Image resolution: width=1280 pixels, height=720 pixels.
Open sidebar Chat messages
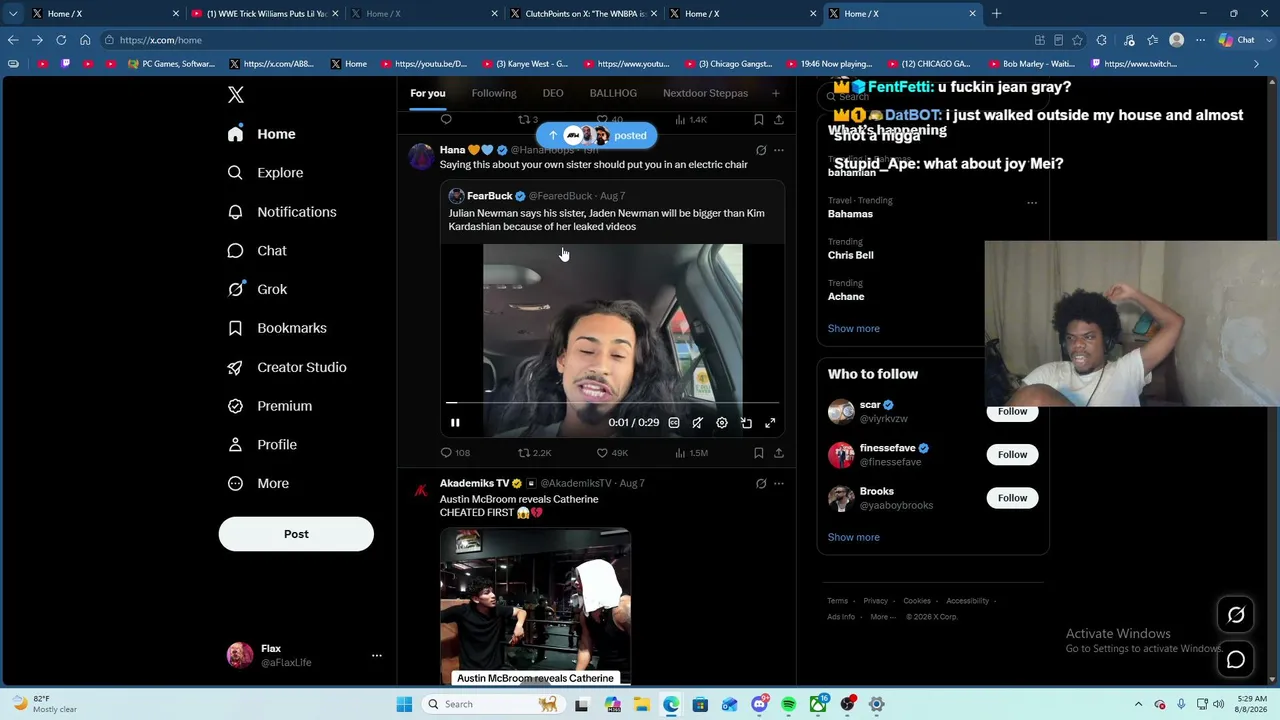[x=257, y=251]
